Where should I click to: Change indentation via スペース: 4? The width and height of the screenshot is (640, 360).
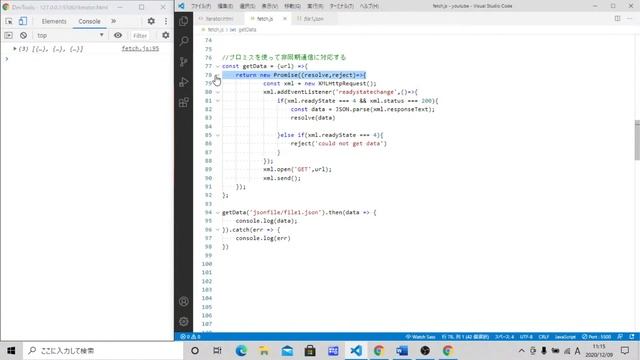pos(505,337)
